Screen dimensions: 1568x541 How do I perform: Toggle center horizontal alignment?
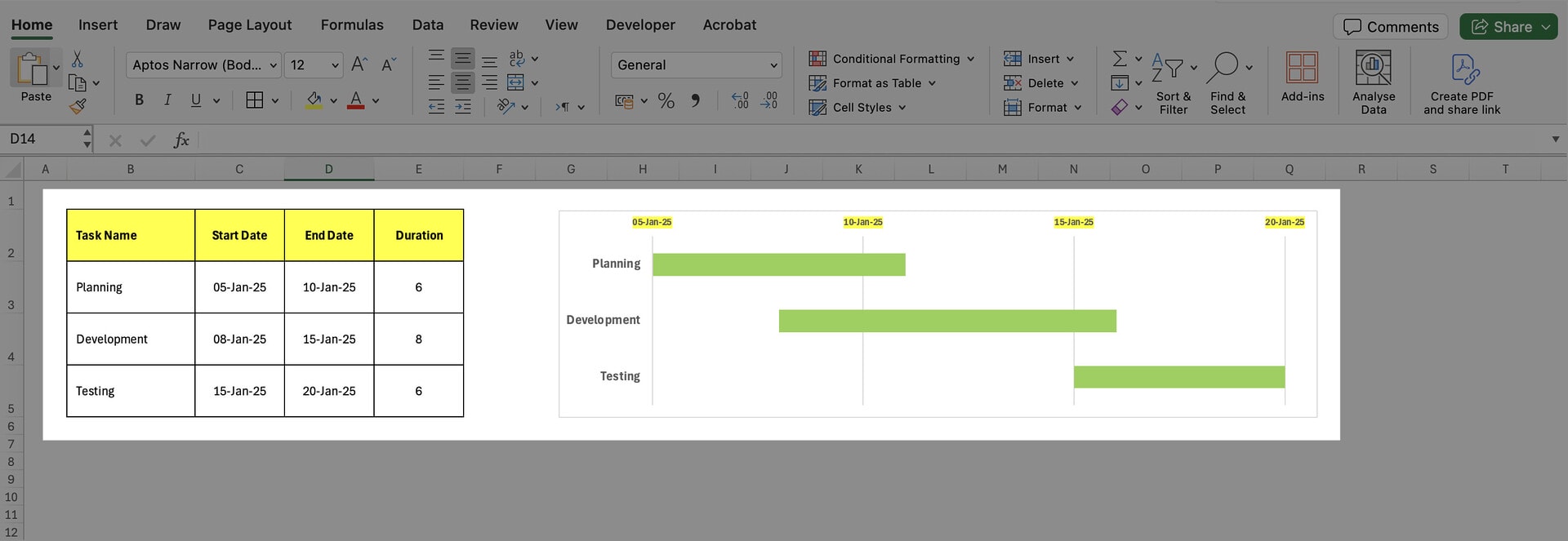[x=463, y=82]
